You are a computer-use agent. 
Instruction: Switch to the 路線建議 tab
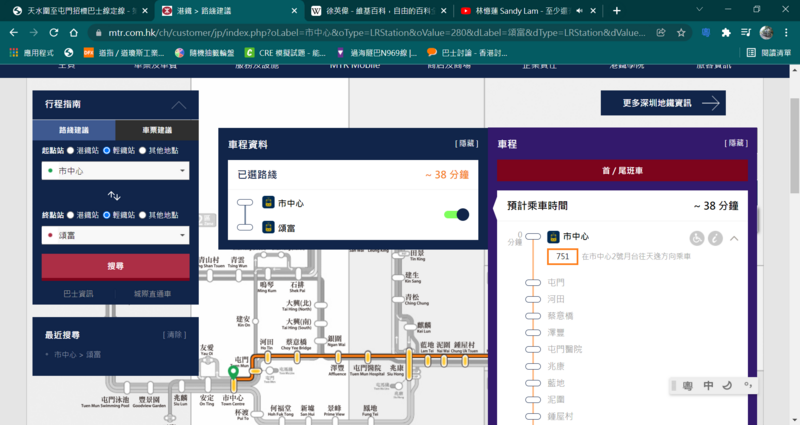(74, 130)
